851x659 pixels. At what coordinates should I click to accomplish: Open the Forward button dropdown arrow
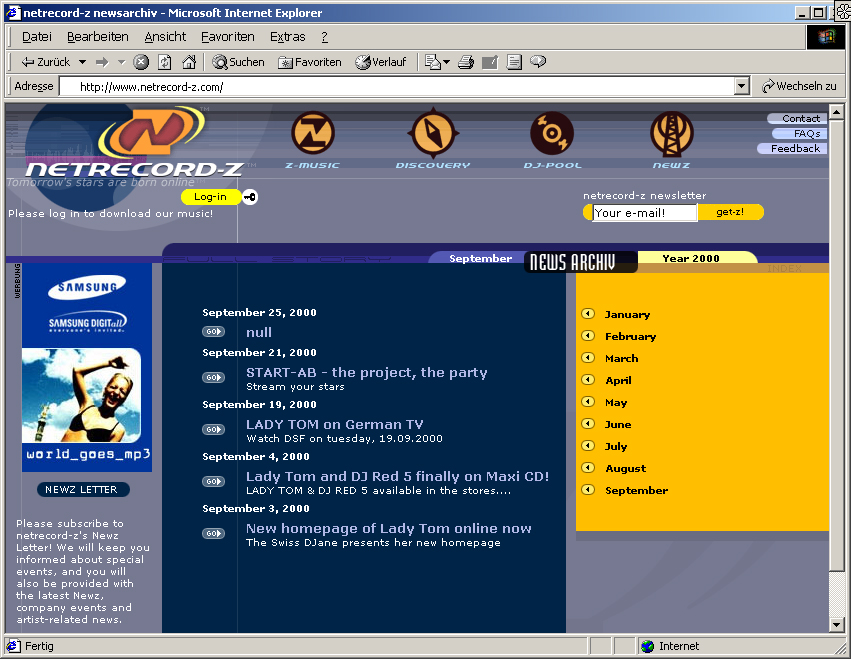click(122, 62)
